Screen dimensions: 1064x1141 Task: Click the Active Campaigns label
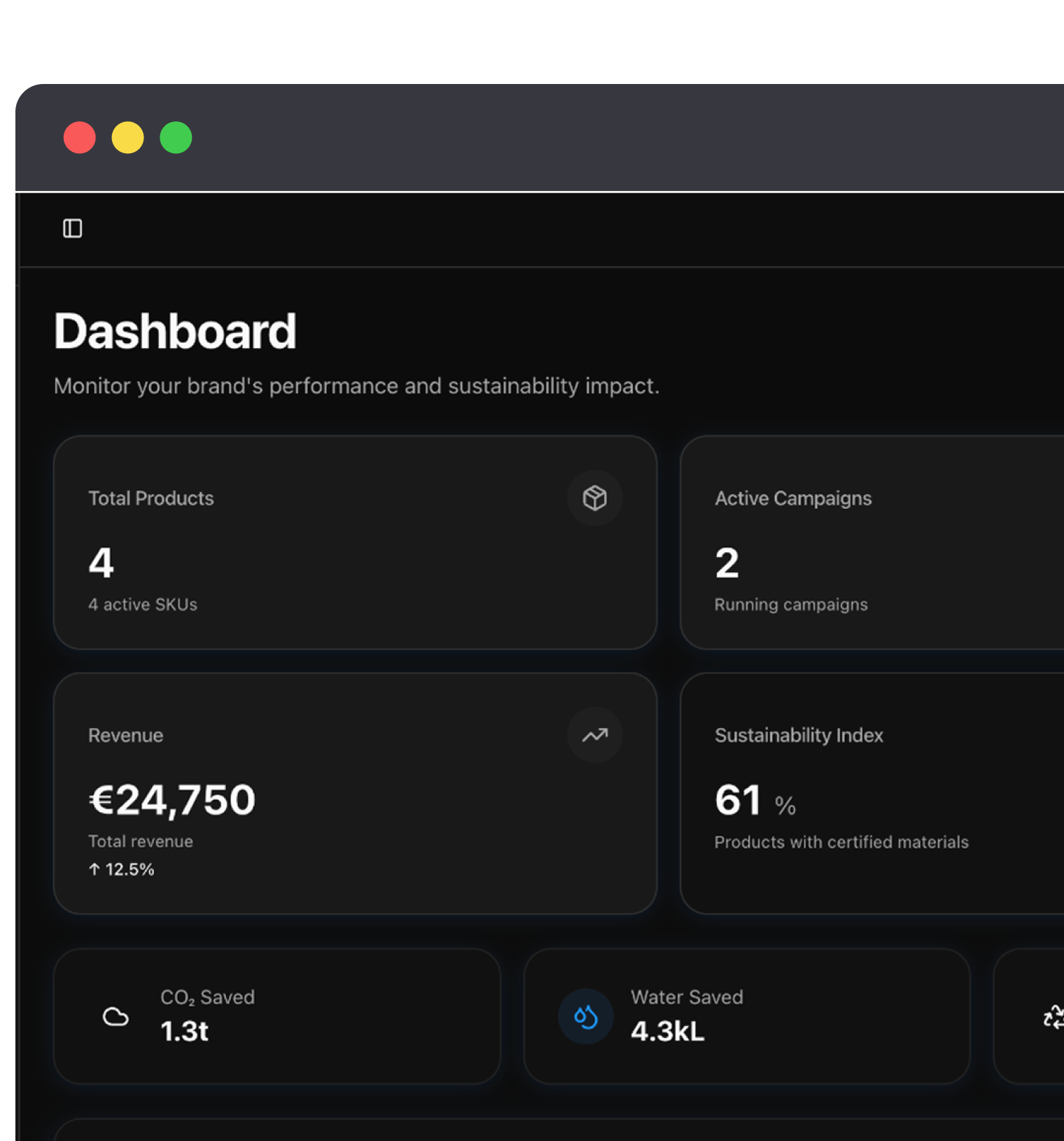pos(793,498)
